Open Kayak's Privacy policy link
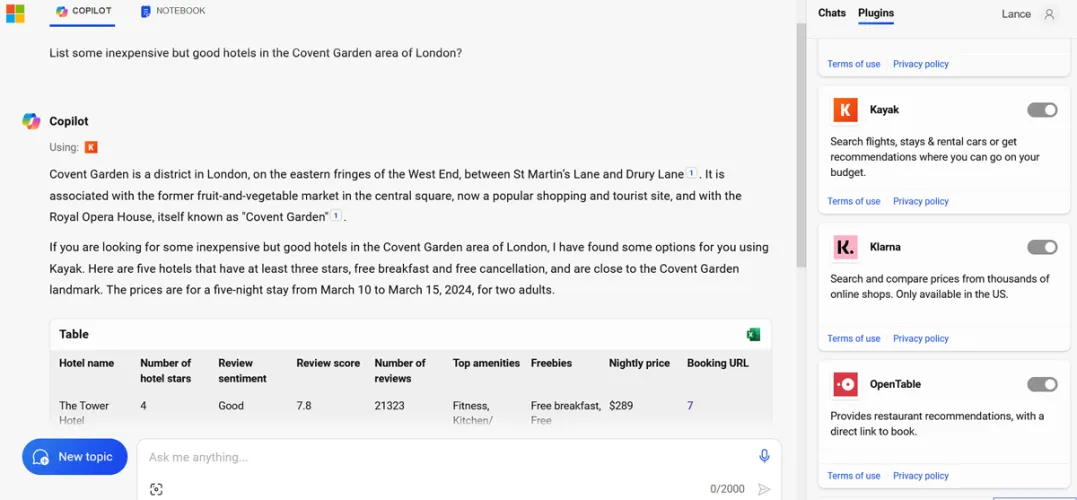 pos(920,201)
